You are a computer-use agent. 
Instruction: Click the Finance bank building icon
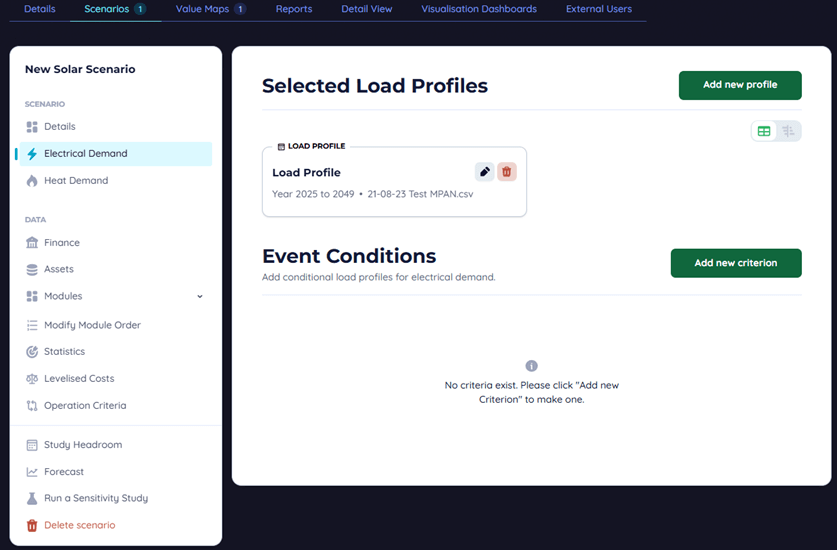tap(32, 242)
